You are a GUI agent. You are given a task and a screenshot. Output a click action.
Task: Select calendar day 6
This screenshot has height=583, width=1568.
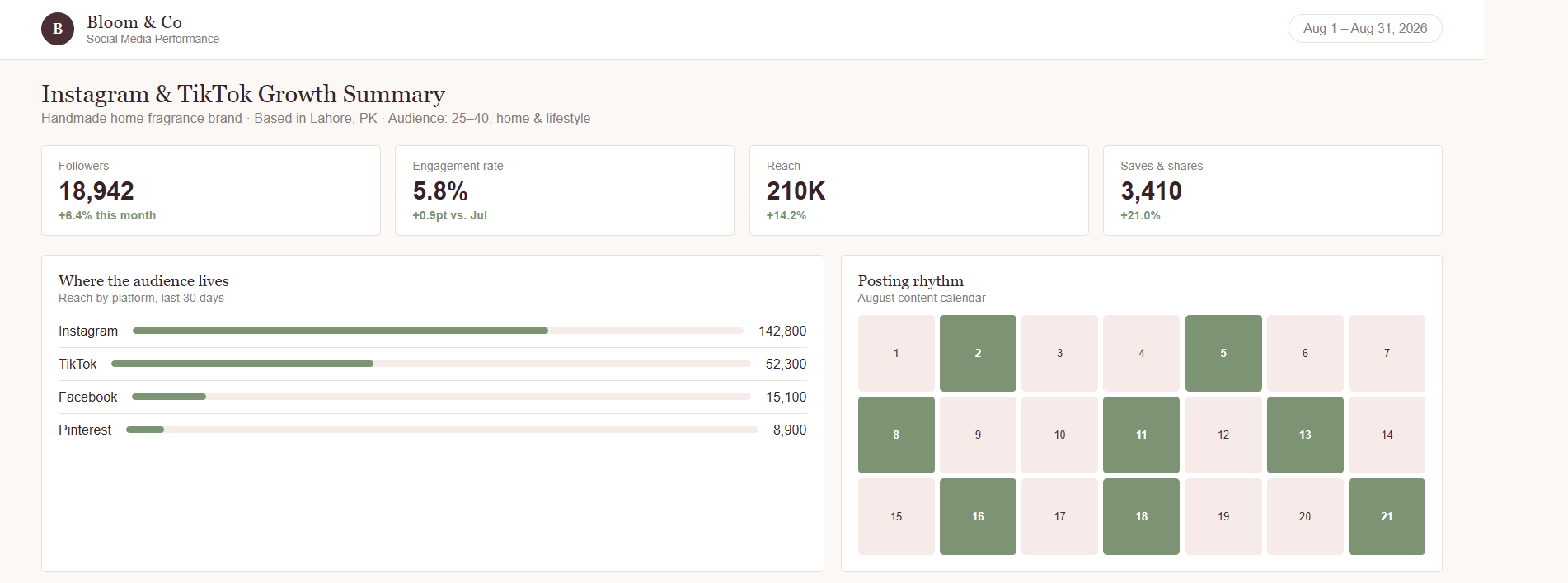click(x=1305, y=353)
